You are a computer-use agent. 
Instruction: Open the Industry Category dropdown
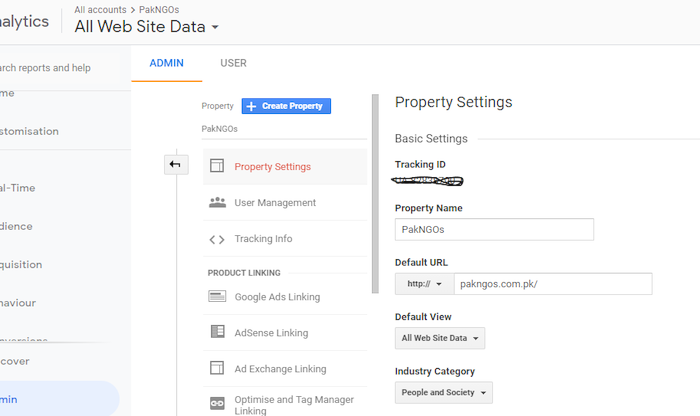tap(444, 393)
